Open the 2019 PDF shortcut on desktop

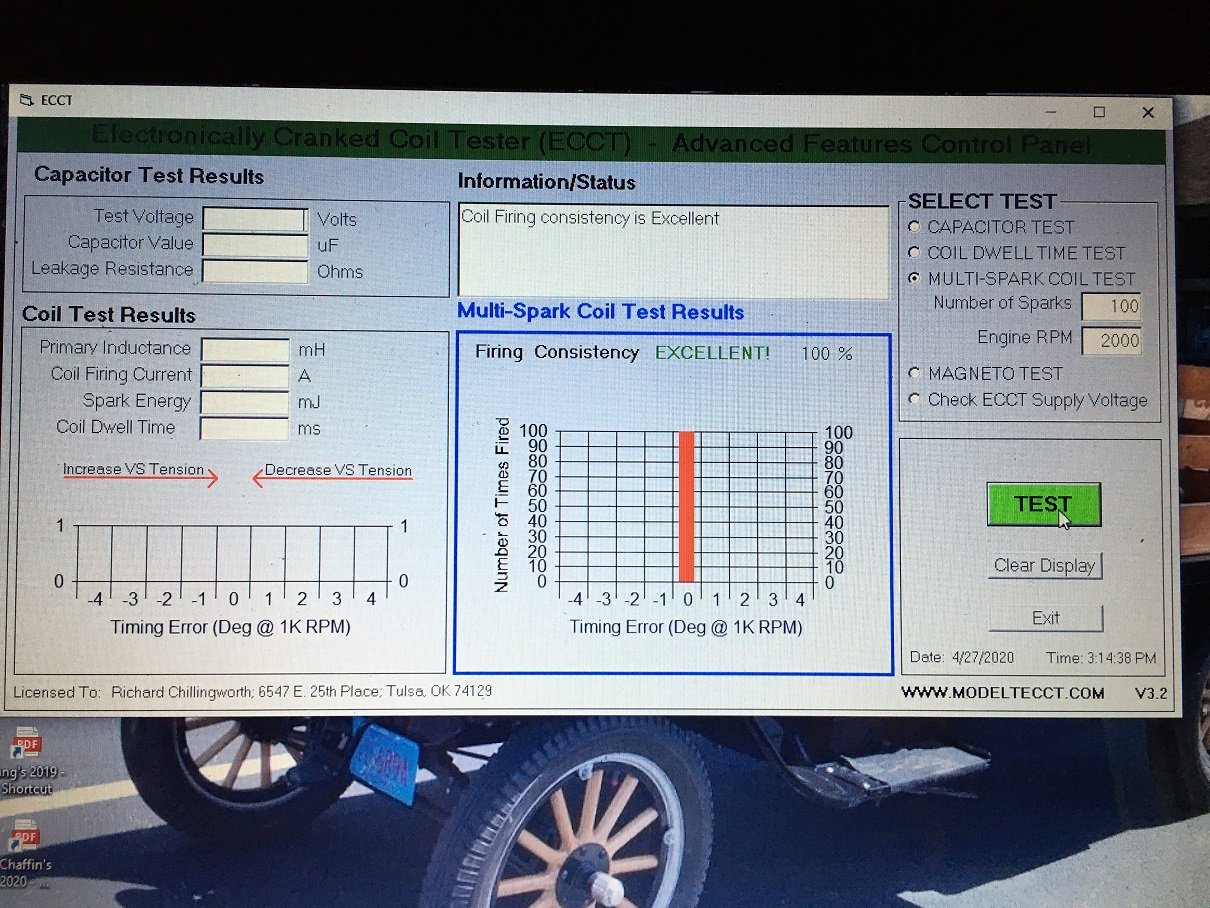coord(25,750)
